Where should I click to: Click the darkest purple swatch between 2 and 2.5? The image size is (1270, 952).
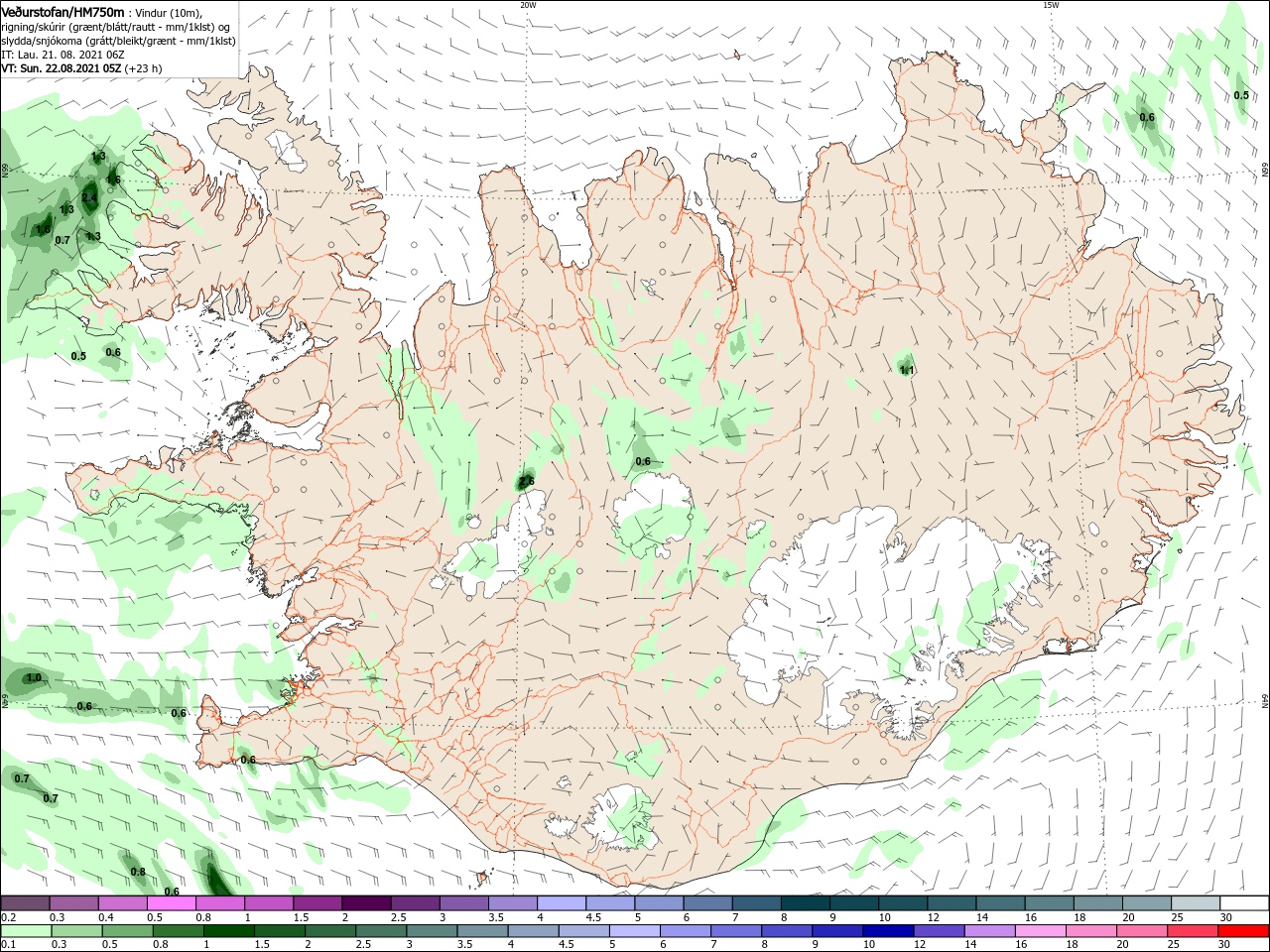365,903
